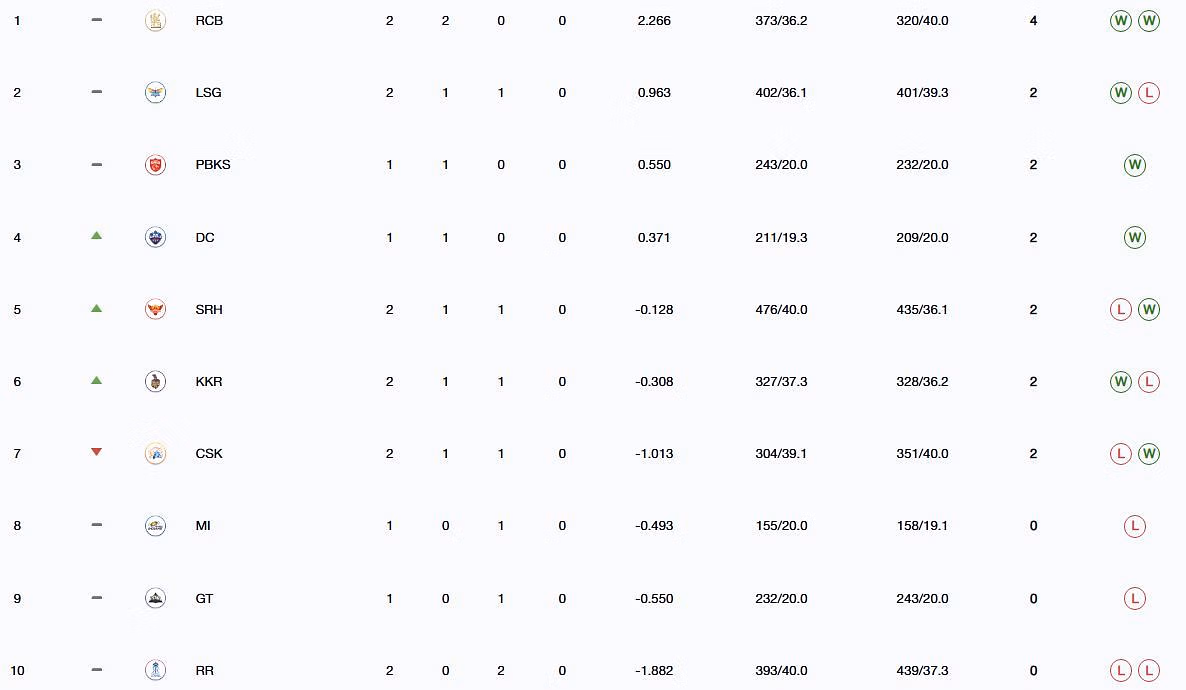Click the green up arrow beside DC

(96, 236)
